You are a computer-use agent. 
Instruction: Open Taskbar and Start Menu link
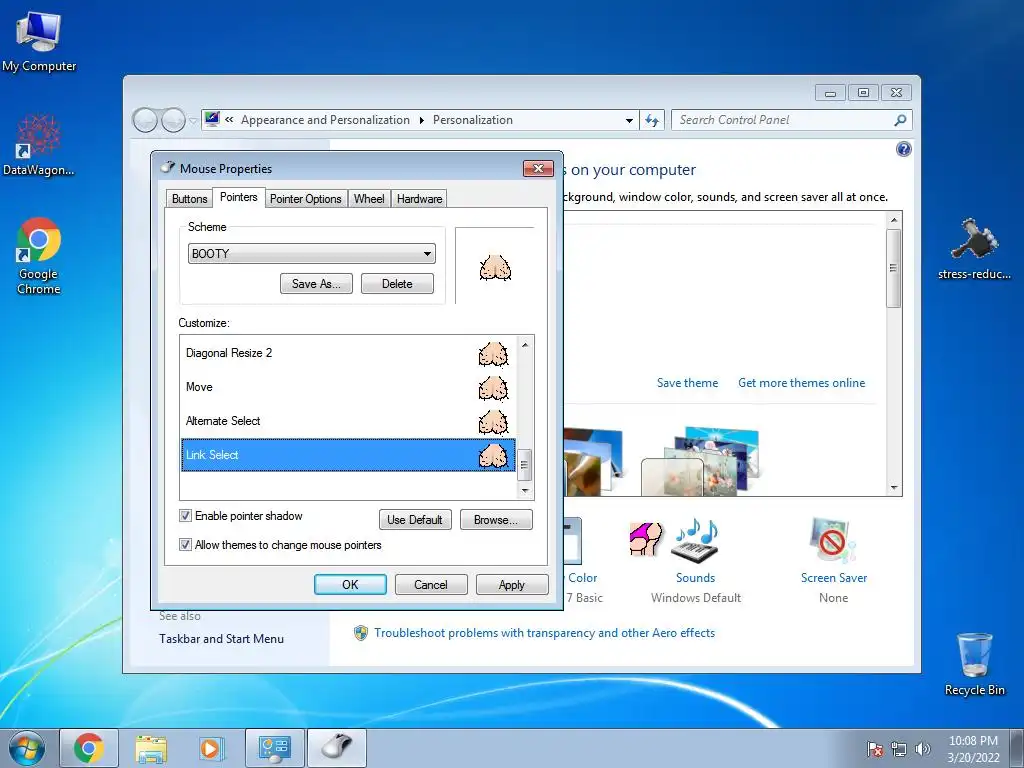(221, 639)
